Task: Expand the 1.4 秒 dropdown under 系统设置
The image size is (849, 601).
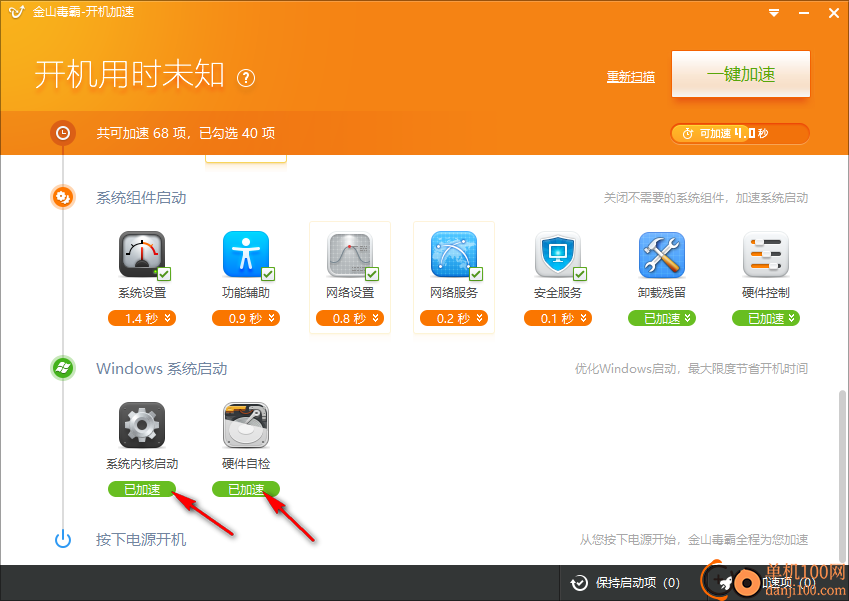Action: click(x=142, y=318)
